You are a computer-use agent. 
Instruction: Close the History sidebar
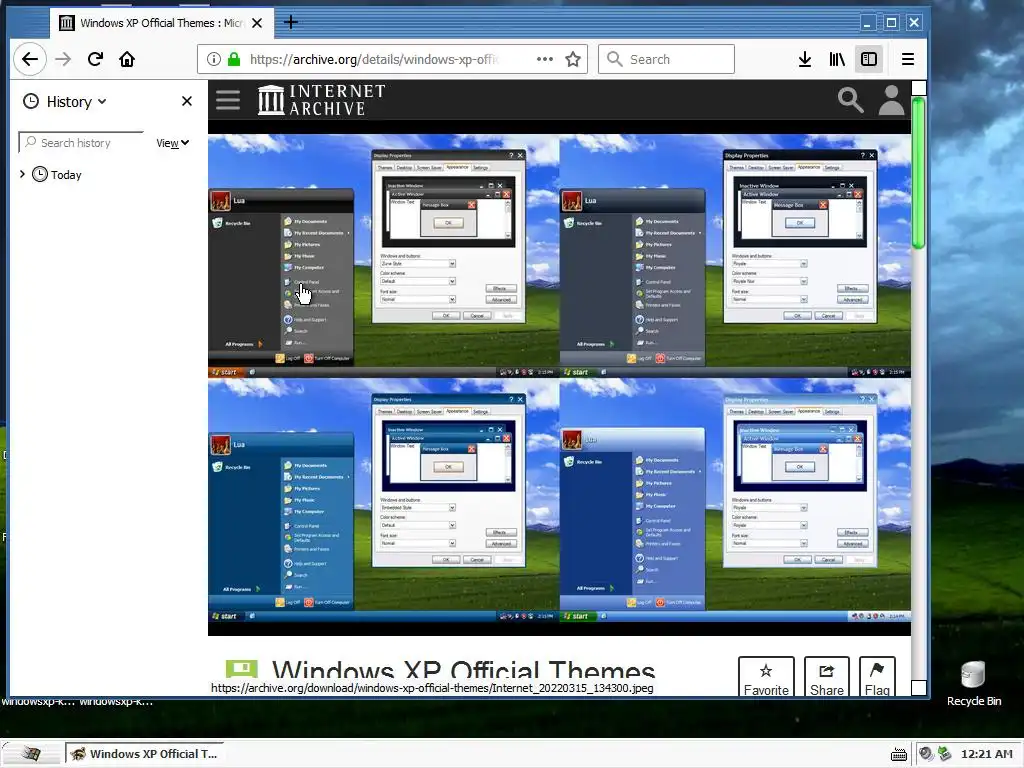(x=187, y=101)
